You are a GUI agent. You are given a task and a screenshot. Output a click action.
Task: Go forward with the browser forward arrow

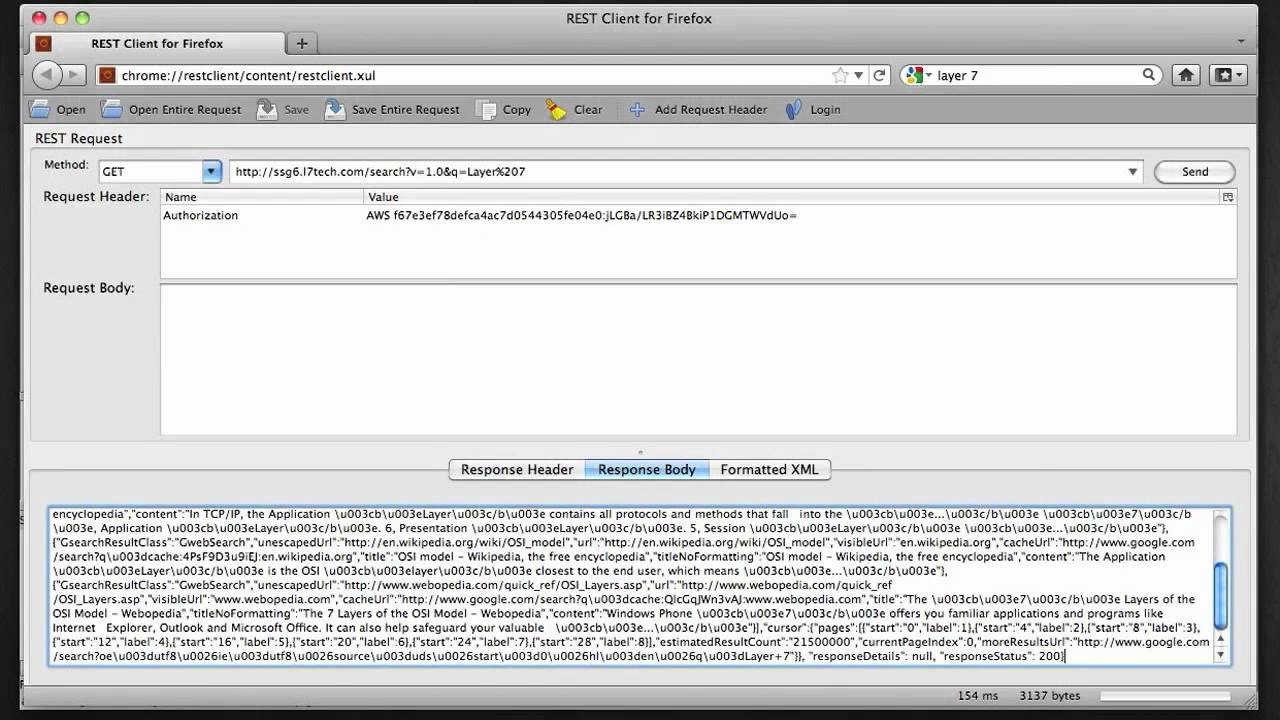[x=74, y=75]
